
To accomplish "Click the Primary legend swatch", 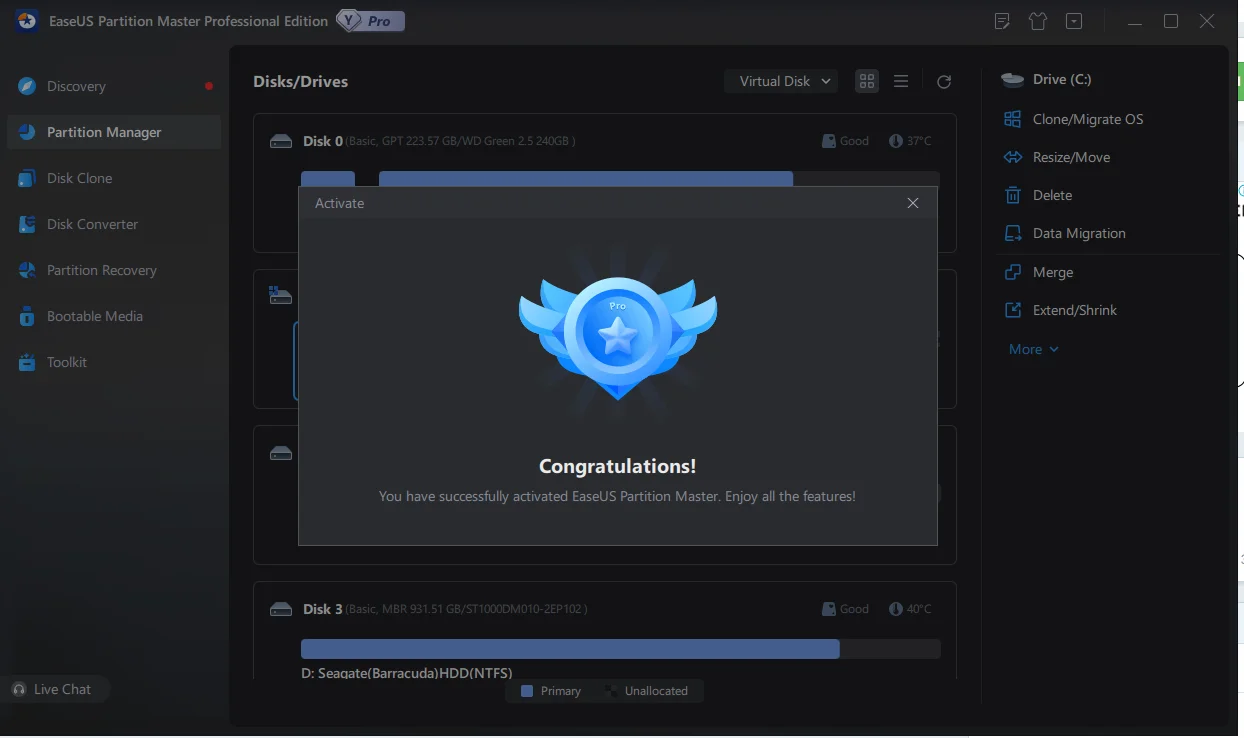I will pos(527,691).
